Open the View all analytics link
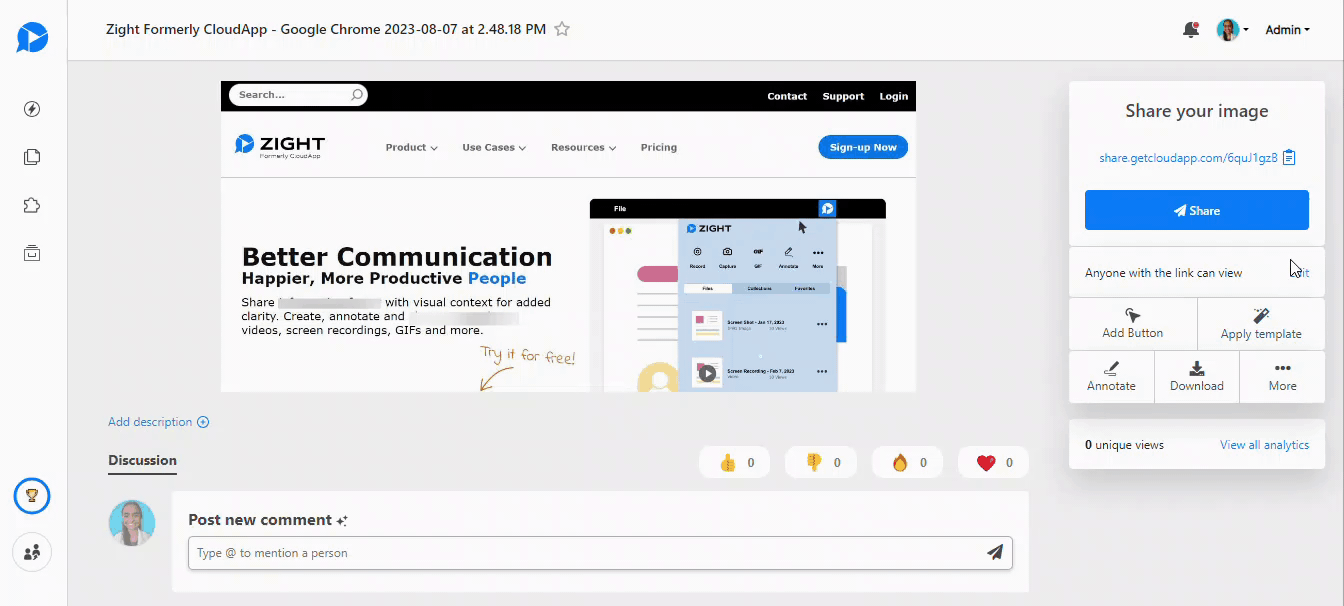Viewport: 1344px width, 606px height. (1264, 445)
